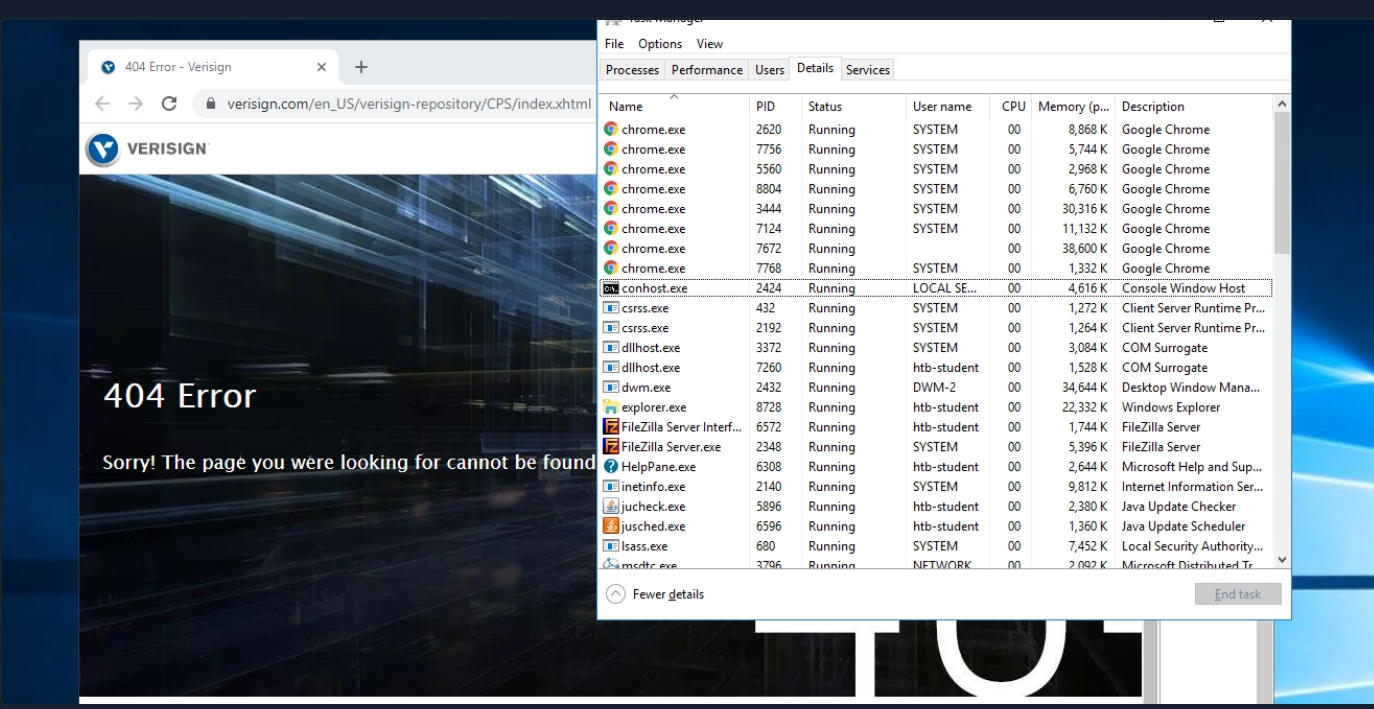Image resolution: width=1374 pixels, height=709 pixels.
Task: Select the Chrome icon for process 7124
Action: point(611,229)
